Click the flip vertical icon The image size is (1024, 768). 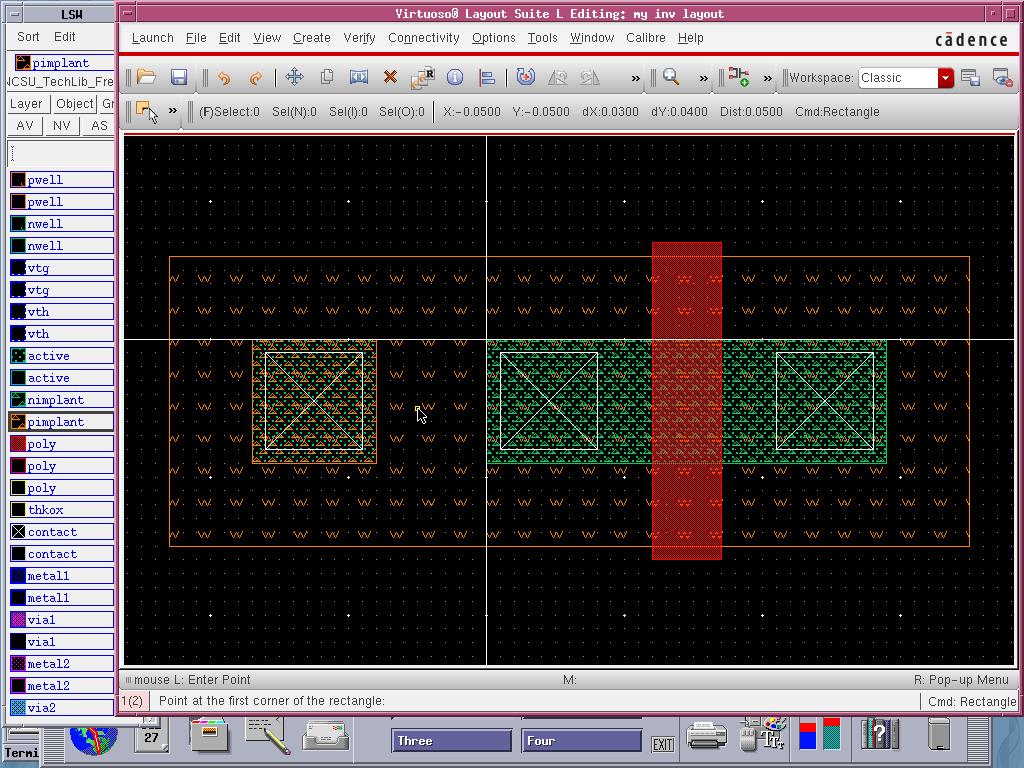(590, 78)
